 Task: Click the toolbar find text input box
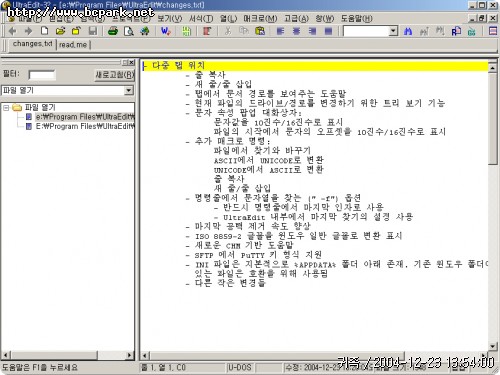click(366, 31)
